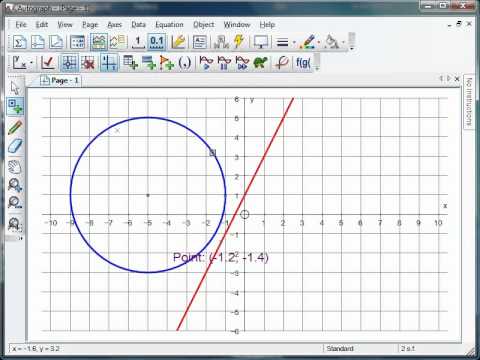Click the screen monitor toolbar icon
The width and height of the screenshot is (480, 360).
coord(261,42)
